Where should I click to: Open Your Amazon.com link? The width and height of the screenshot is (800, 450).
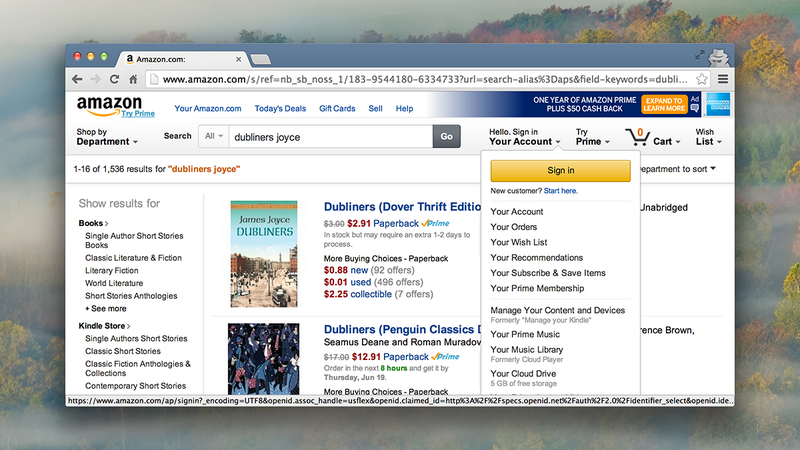(x=208, y=108)
